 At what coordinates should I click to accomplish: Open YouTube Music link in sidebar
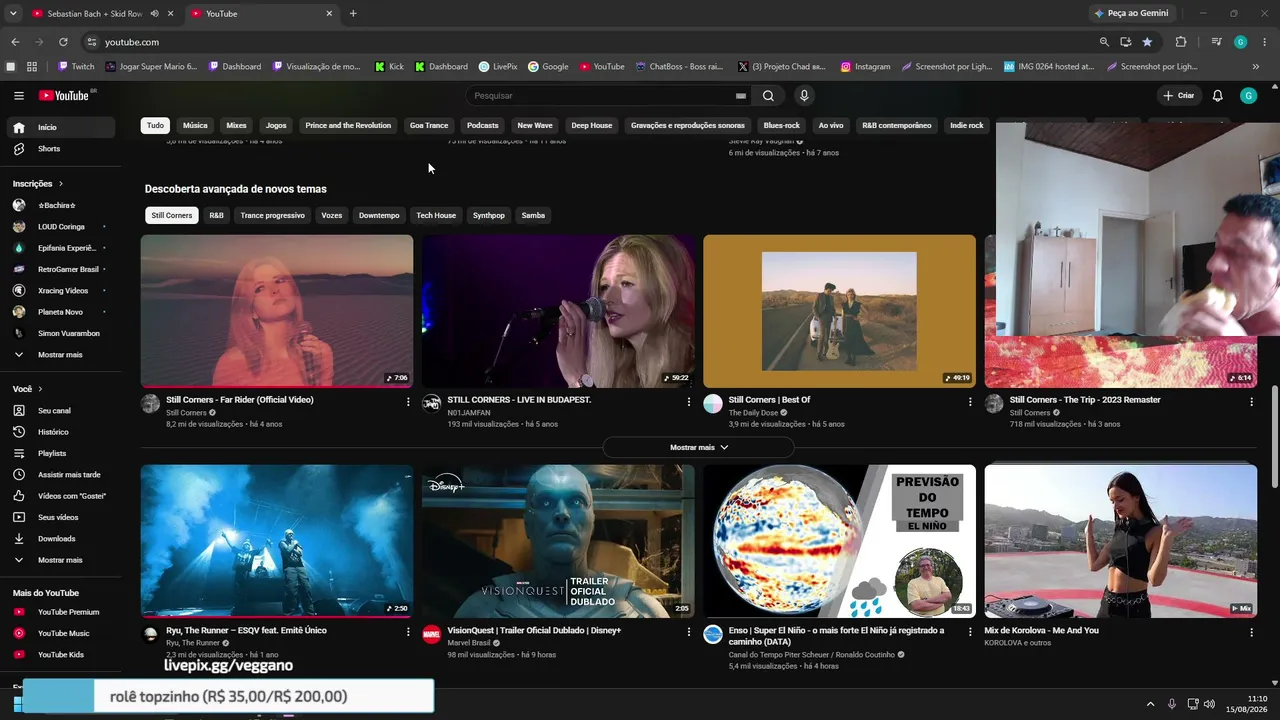[58, 633]
